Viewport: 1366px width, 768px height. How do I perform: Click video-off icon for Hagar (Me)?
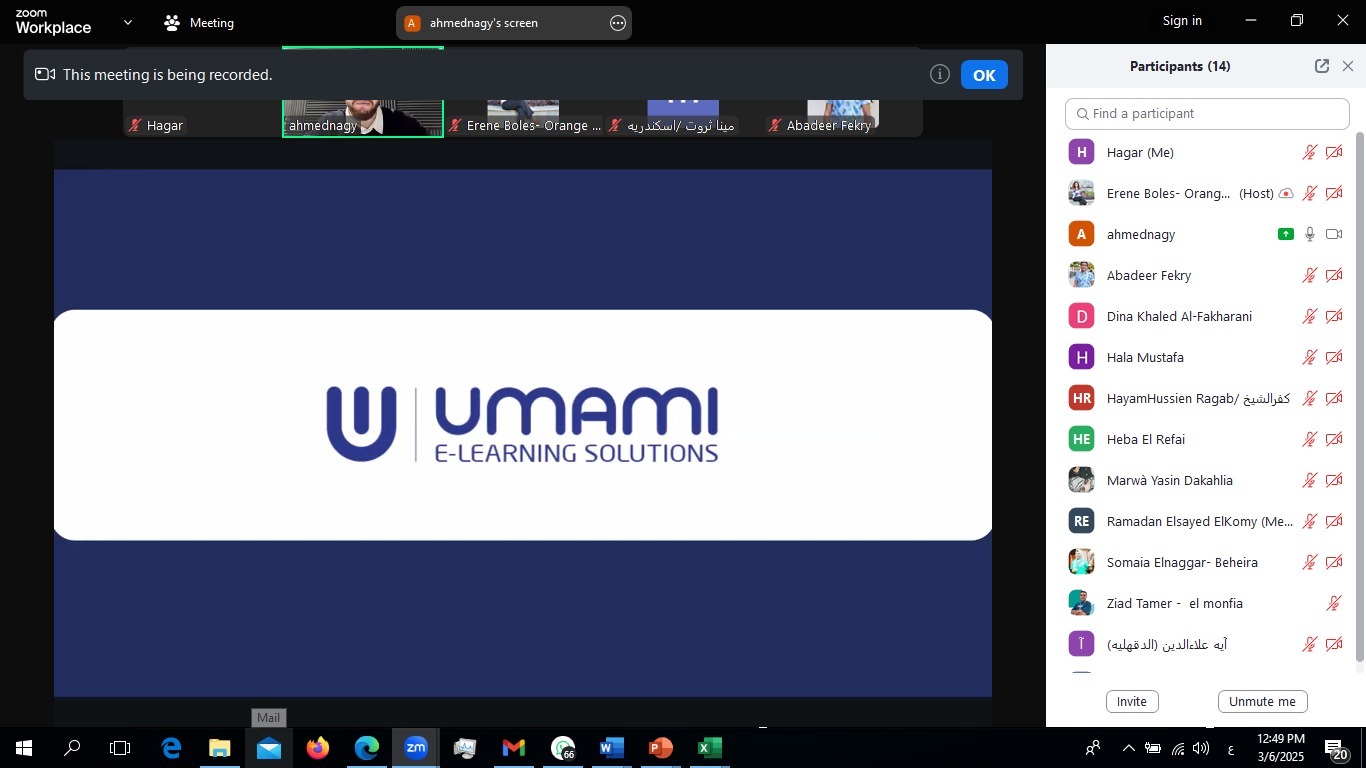(1334, 153)
